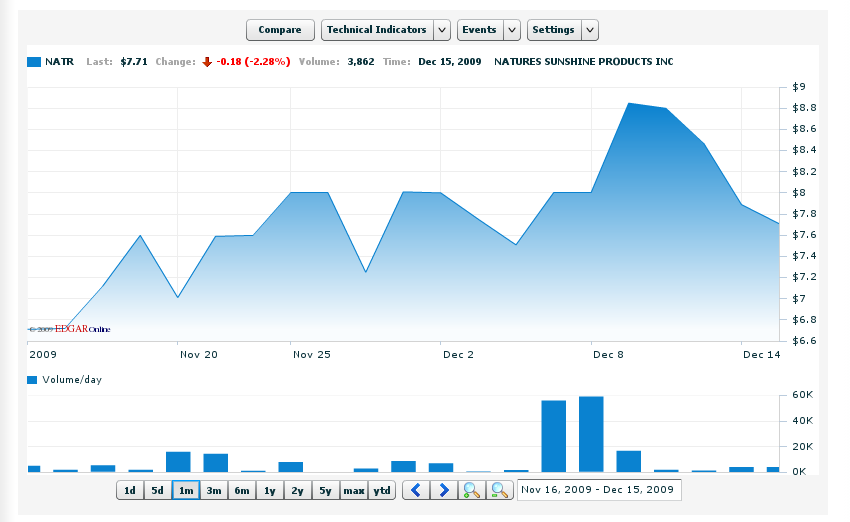
Task: Click the $7 price axis label
Action: tap(799, 299)
